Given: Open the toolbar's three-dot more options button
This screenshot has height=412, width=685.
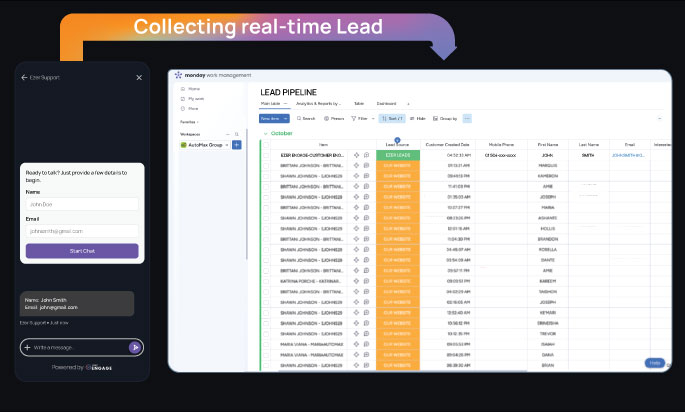Looking at the screenshot, I should pos(467,118).
